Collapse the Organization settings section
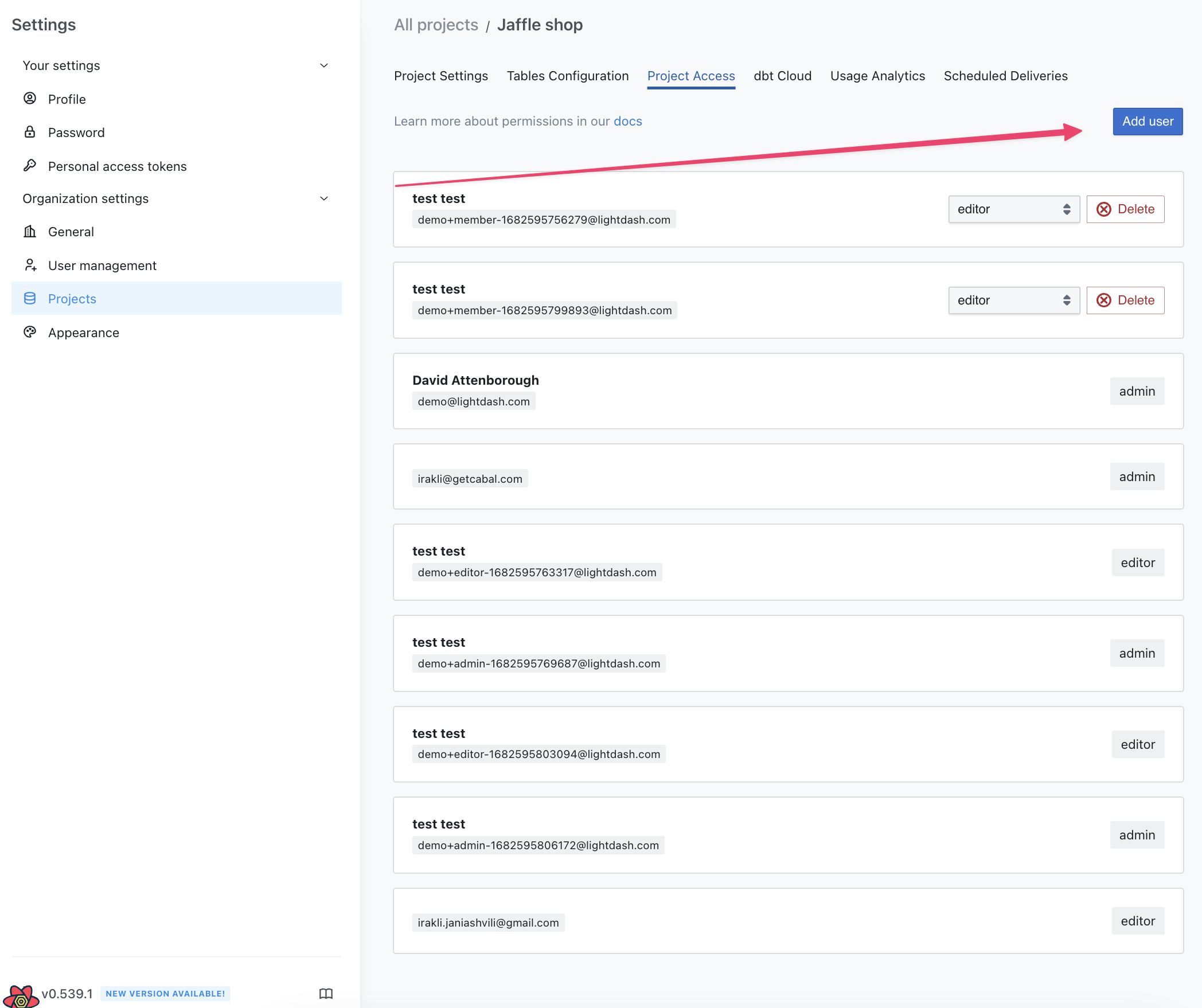The image size is (1202, 1008). coord(323,198)
